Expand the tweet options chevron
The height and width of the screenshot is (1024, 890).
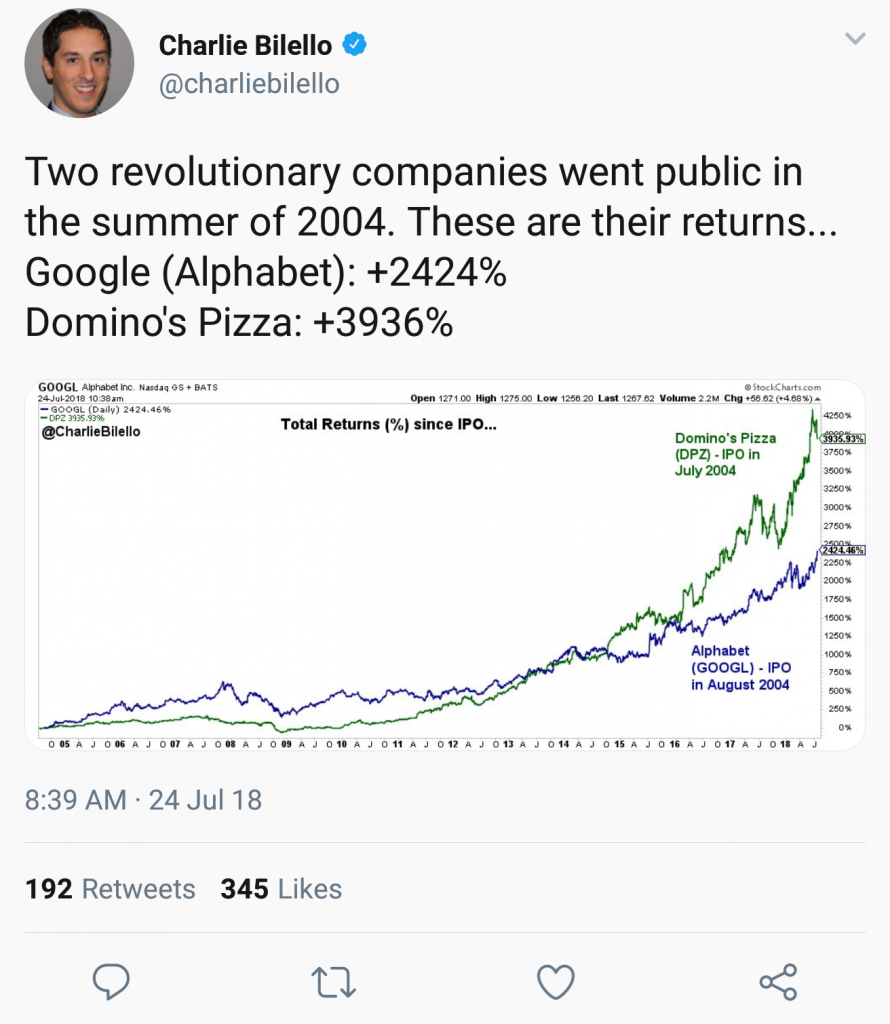pos(855,39)
